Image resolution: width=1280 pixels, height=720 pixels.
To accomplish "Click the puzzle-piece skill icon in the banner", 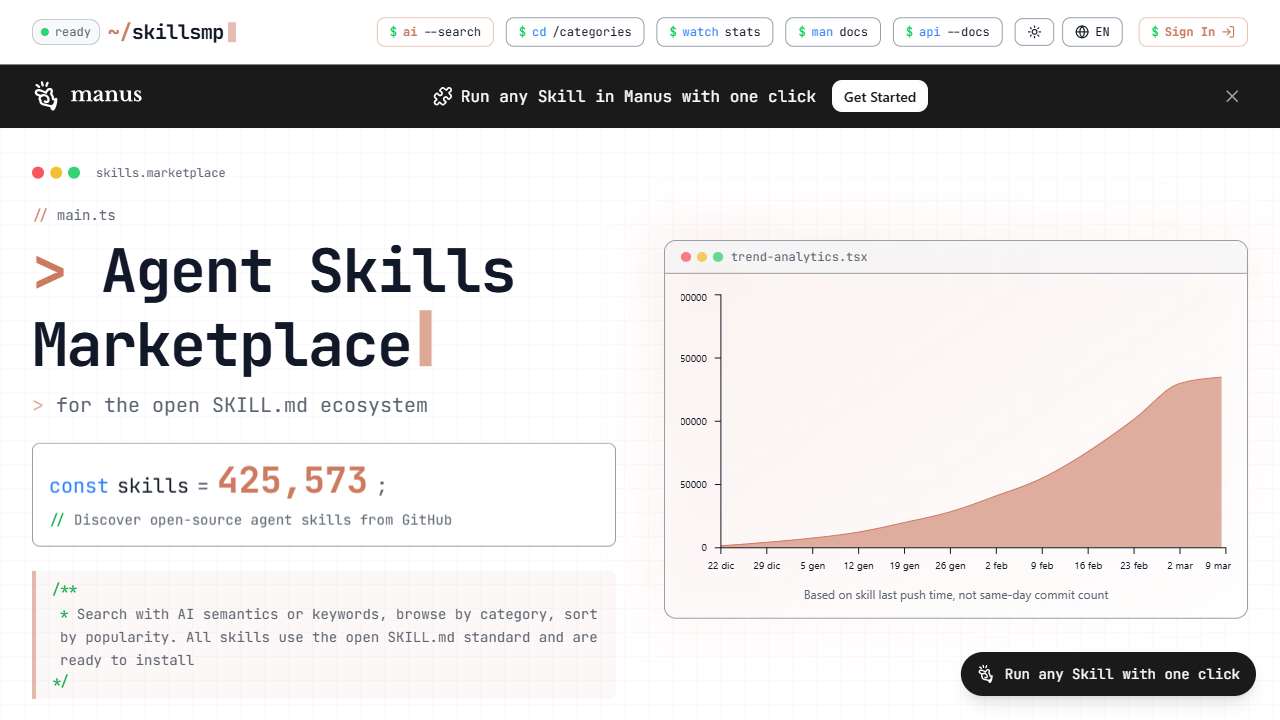I will point(443,96).
